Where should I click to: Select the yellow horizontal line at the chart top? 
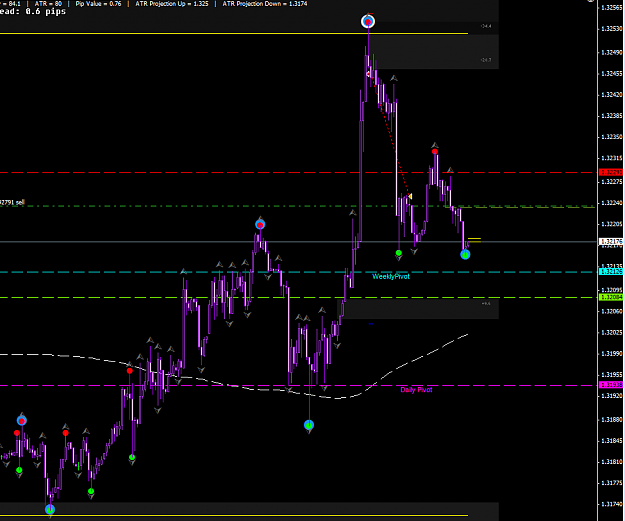[234, 33]
